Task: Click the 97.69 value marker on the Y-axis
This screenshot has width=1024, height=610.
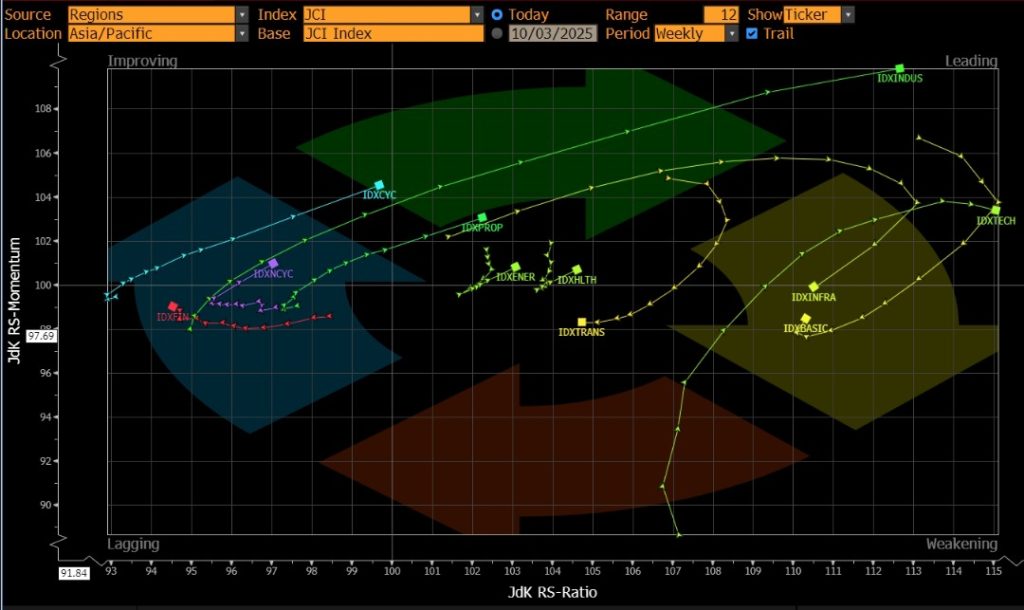Action: click(69, 336)
